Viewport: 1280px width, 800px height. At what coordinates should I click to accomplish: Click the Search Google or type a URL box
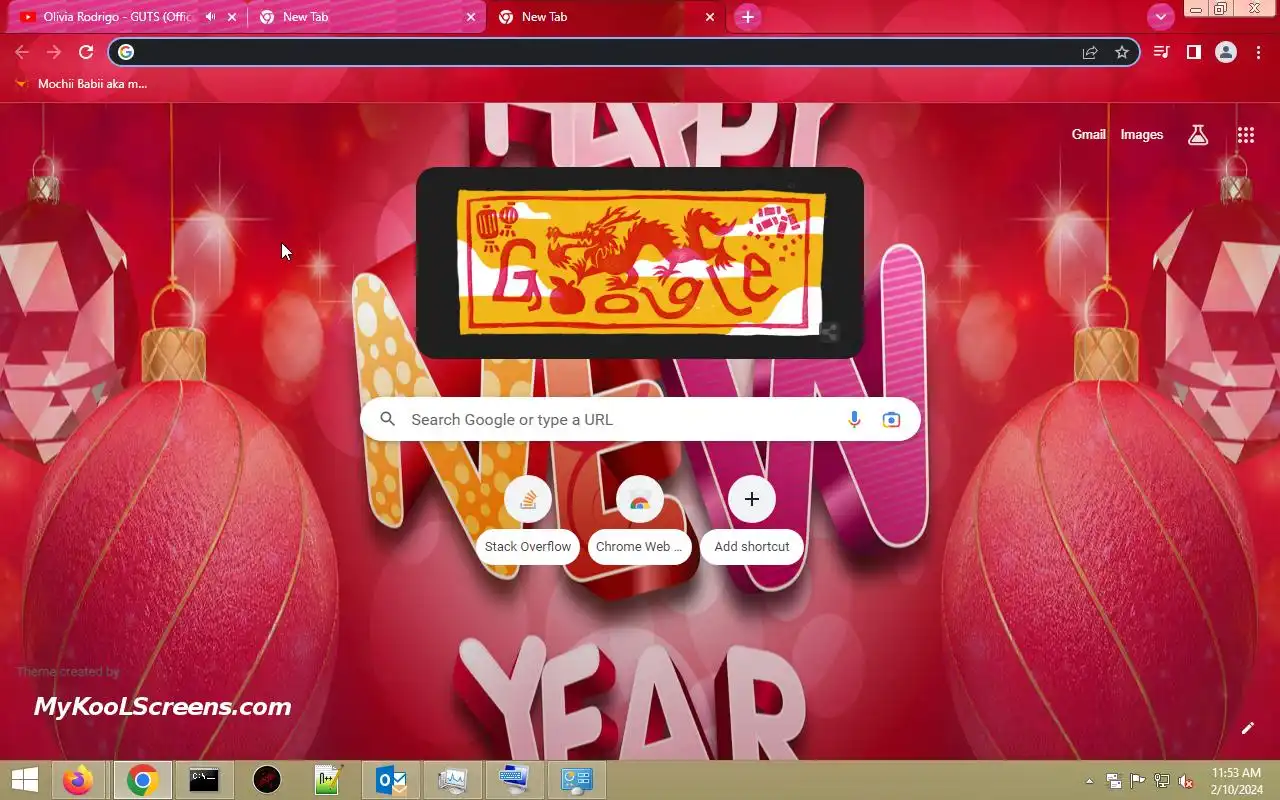coord(640,419)
